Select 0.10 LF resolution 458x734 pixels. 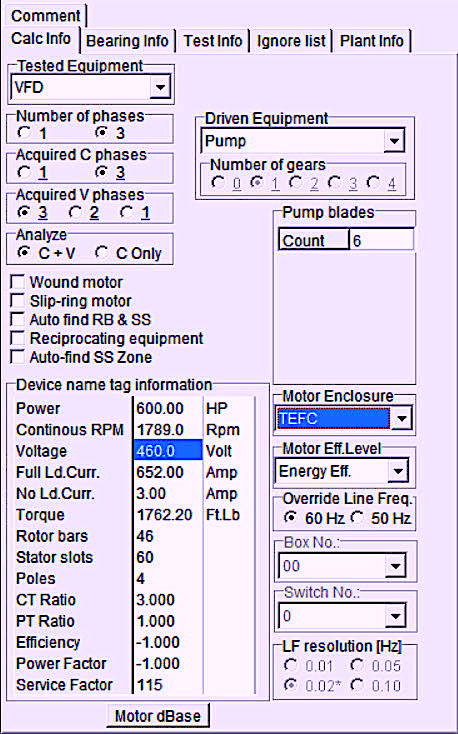coord(357,685)
